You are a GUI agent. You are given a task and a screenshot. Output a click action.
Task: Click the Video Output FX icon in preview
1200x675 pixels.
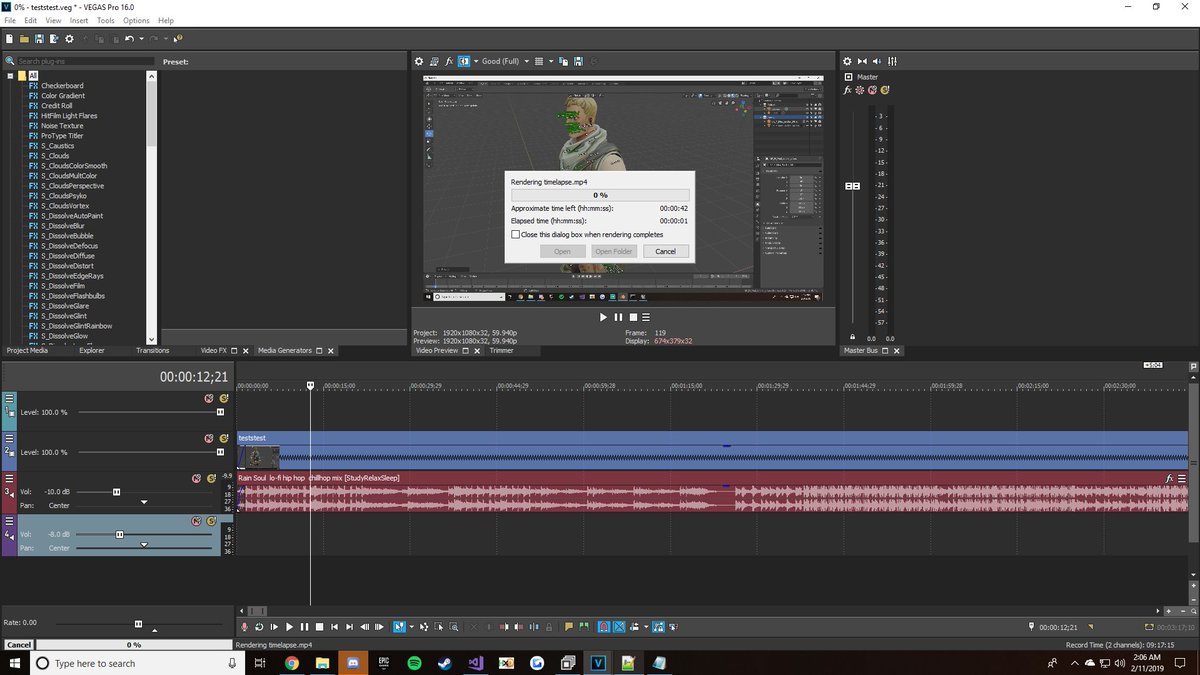pos(449,62)
